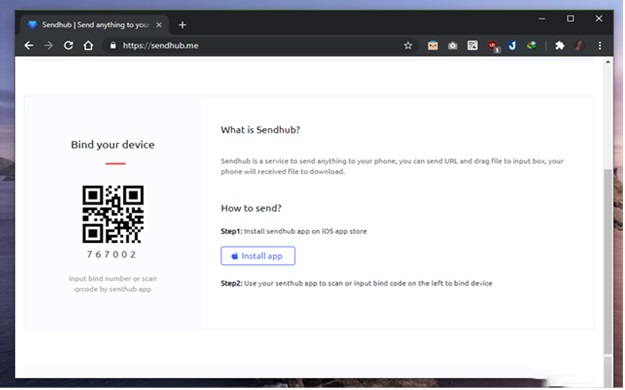Click the Install app button
Viewport: 625px width, 390px height.
tap(258, 256)
